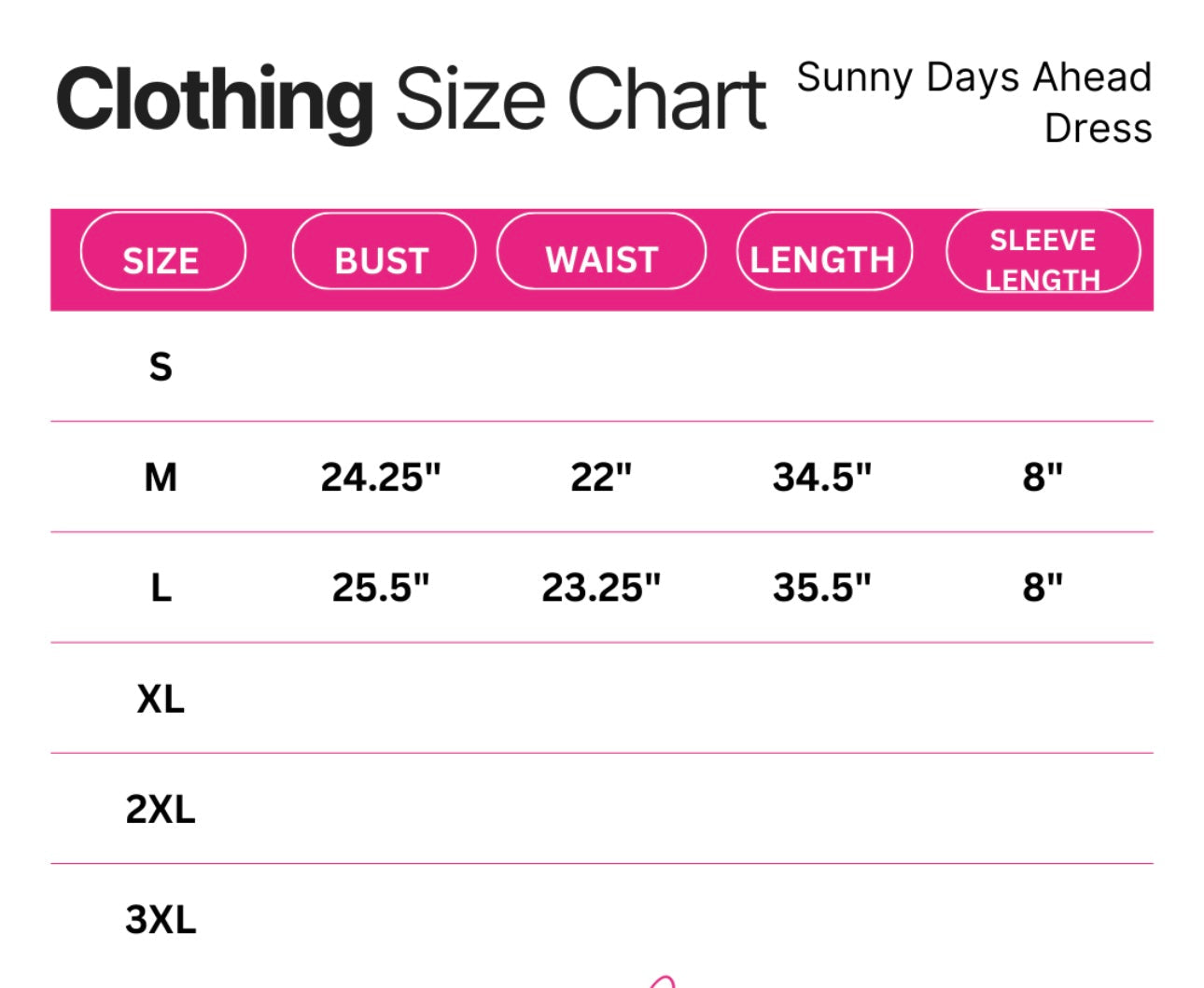Click the 8" sleeve length in L row

tap(1043, 588)
